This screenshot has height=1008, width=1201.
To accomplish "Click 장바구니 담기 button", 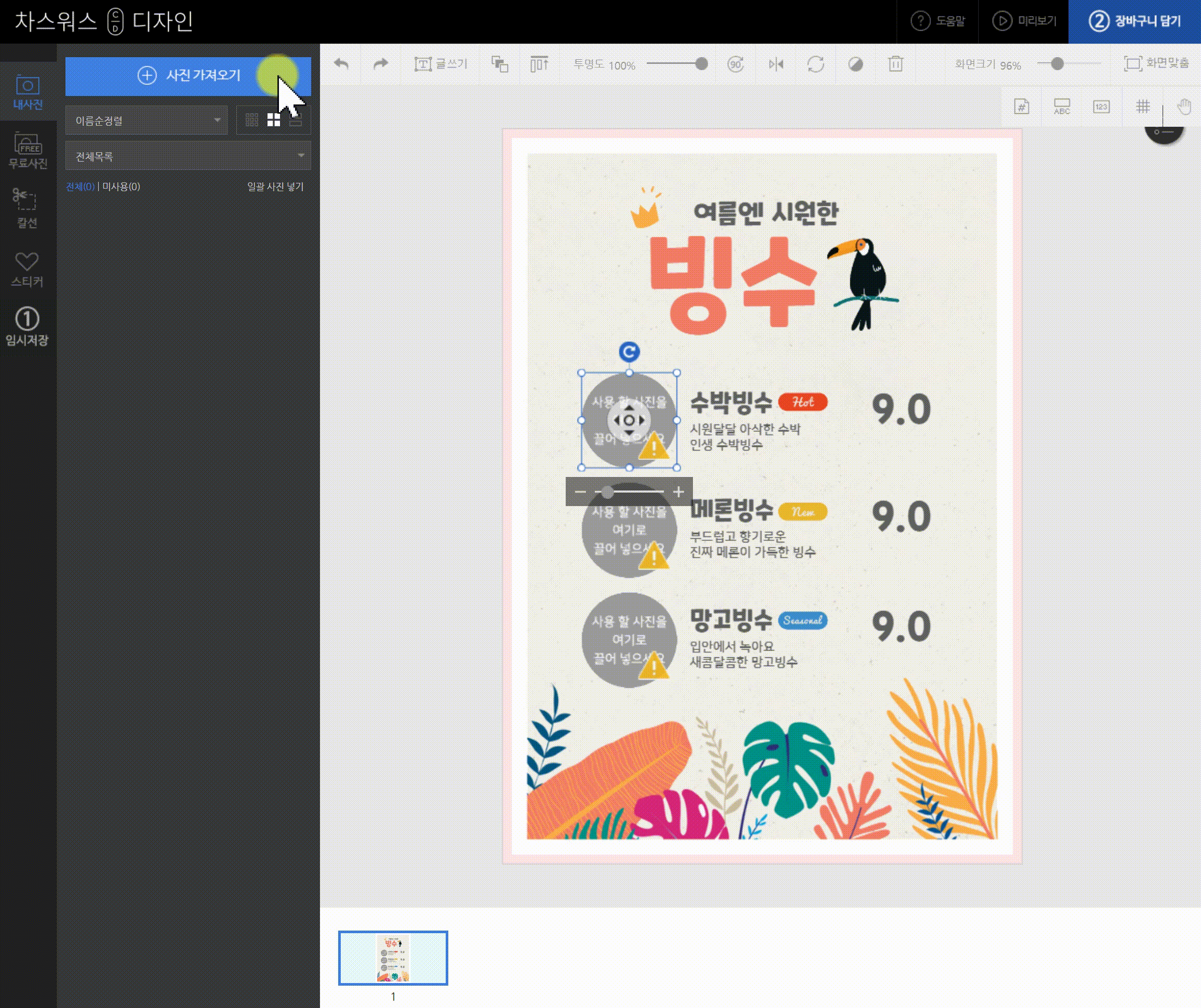I will coord(1135,21).
